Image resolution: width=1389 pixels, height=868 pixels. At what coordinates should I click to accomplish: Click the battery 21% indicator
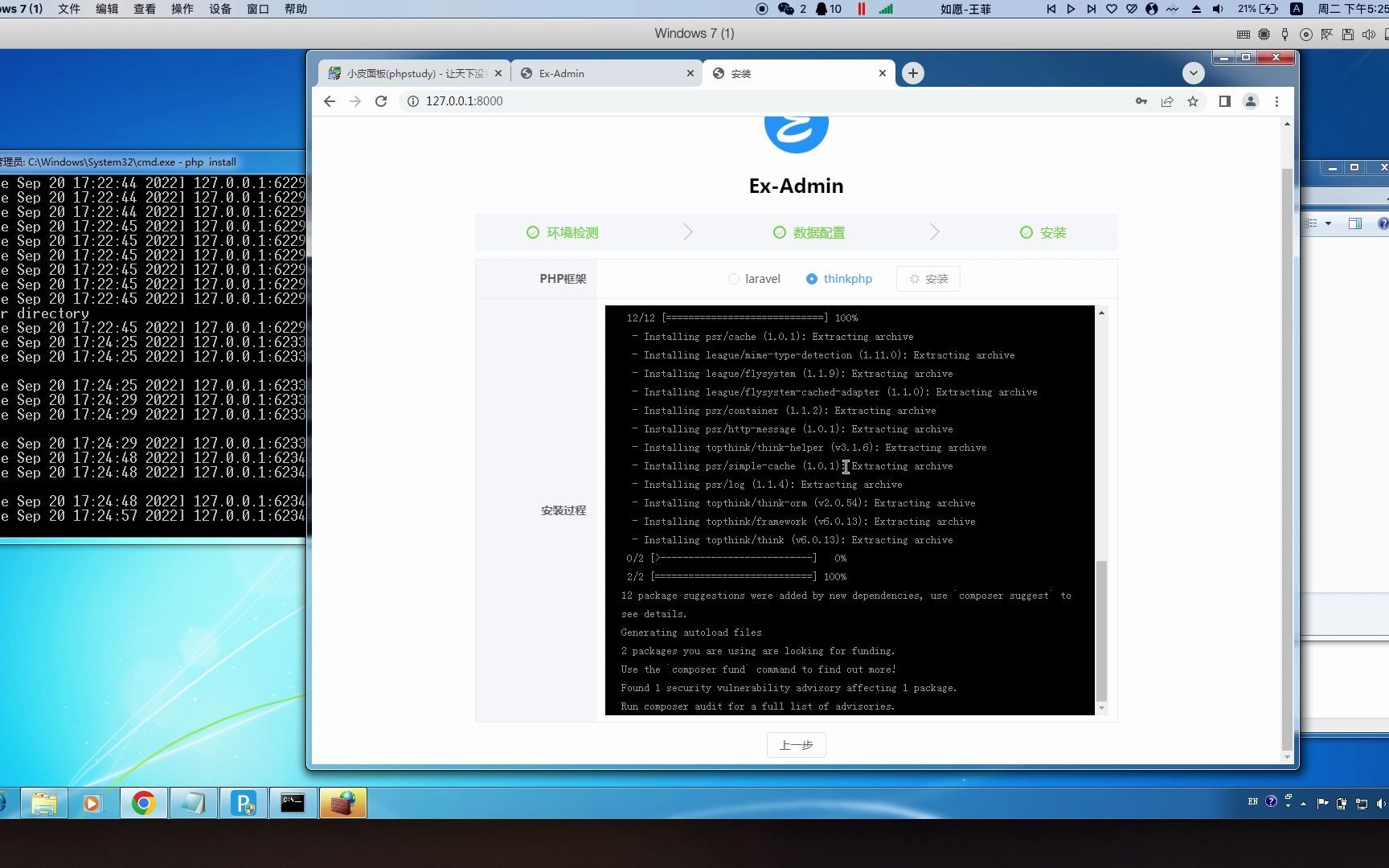pos(1258,9)
